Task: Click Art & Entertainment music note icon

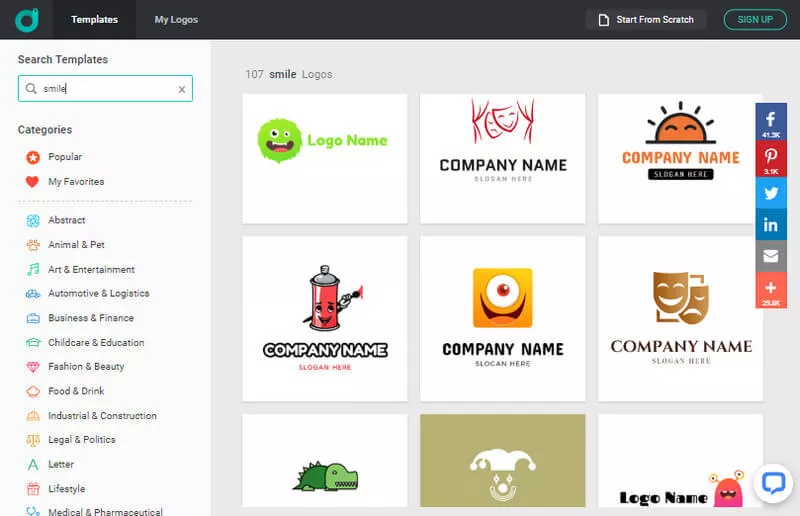Action: click(x=33, y=269)
